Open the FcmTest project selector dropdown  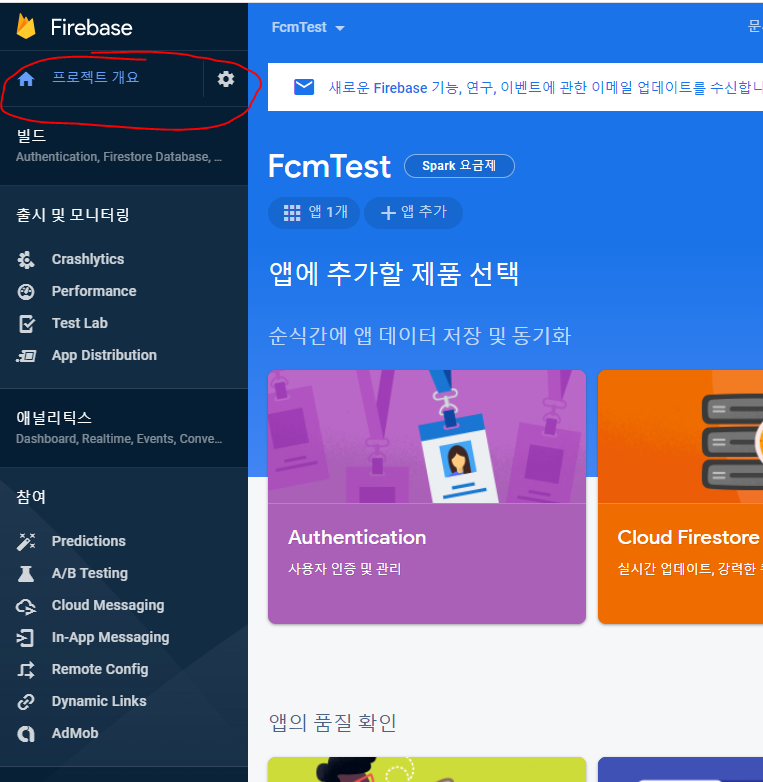308,27
